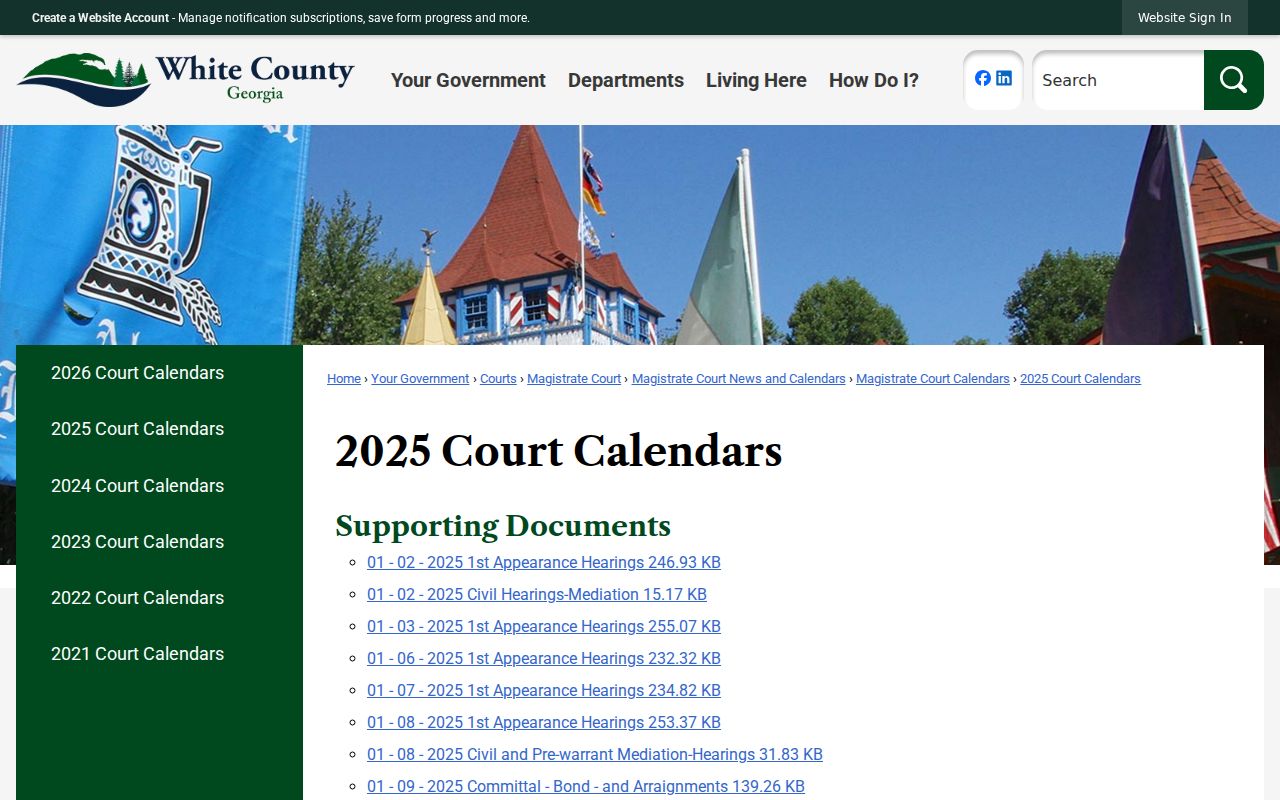Viewport: 1280px width, 800px height.
Task: Open 01-09-2025 Committal Bond and Arraignments document
Action: tap(586, 787)
